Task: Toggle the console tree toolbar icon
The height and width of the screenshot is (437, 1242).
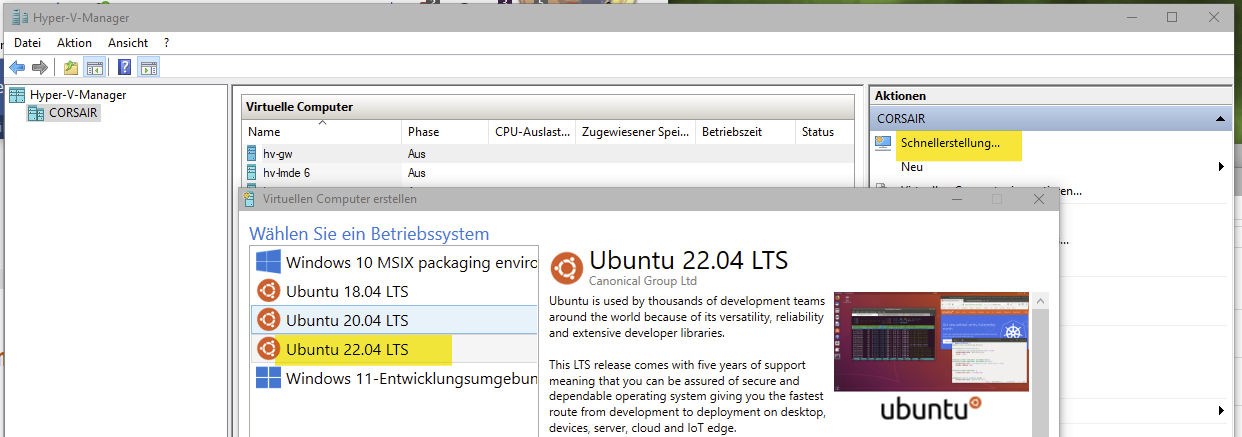Action: click(95, 68)
